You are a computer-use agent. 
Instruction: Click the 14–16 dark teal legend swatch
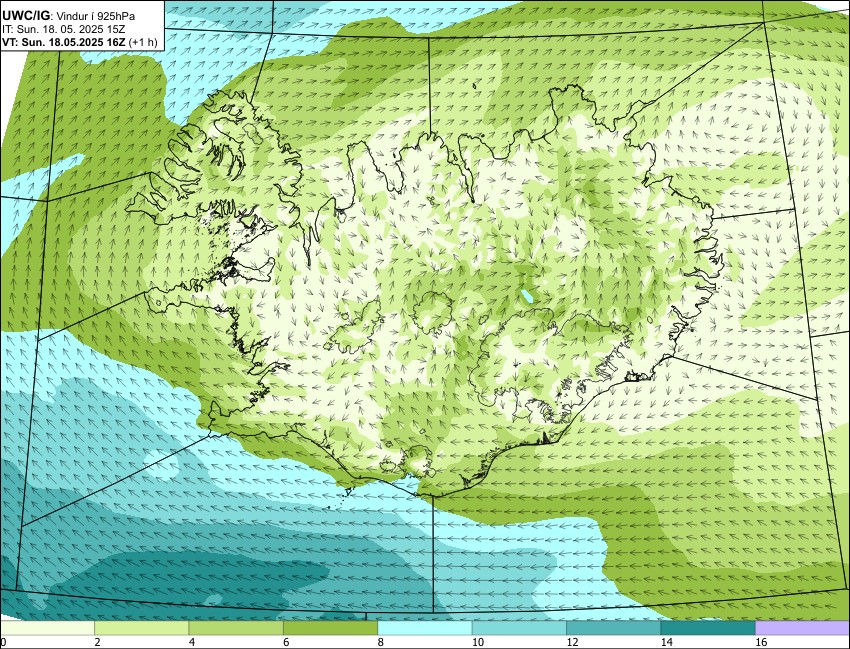point(708,628)
